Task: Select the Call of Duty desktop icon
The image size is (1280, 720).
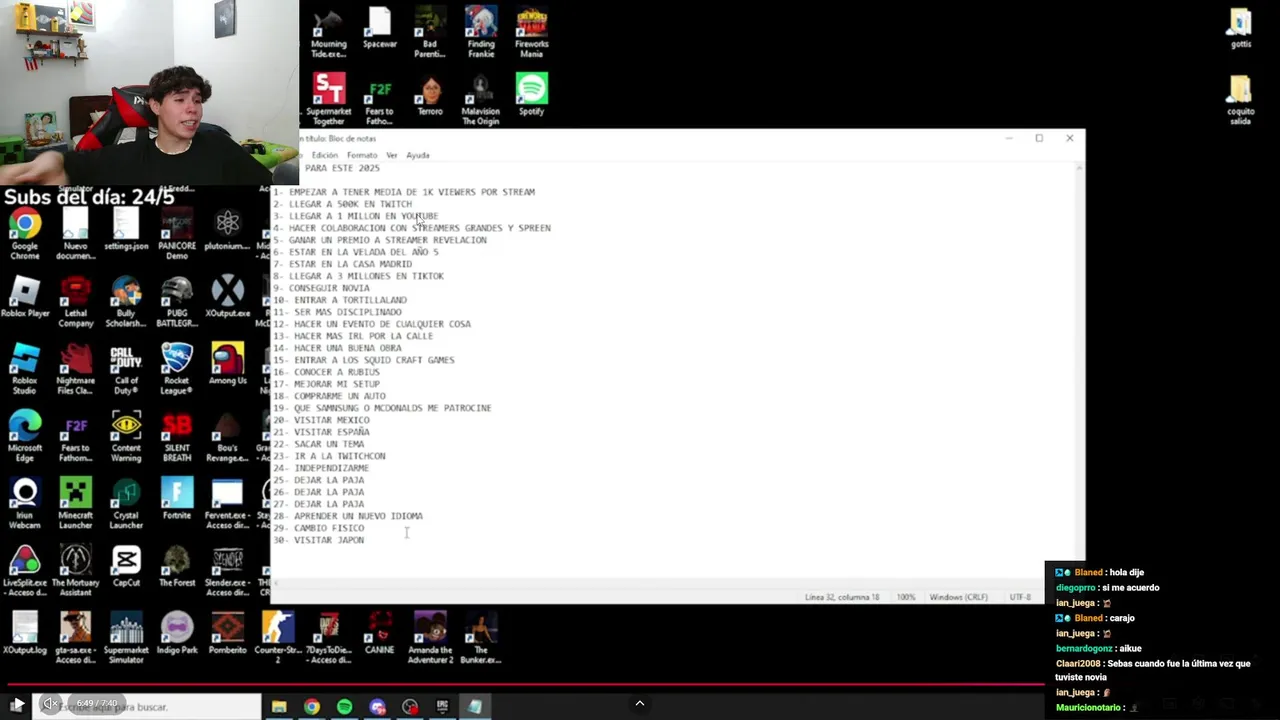Action: pos(126,369)
